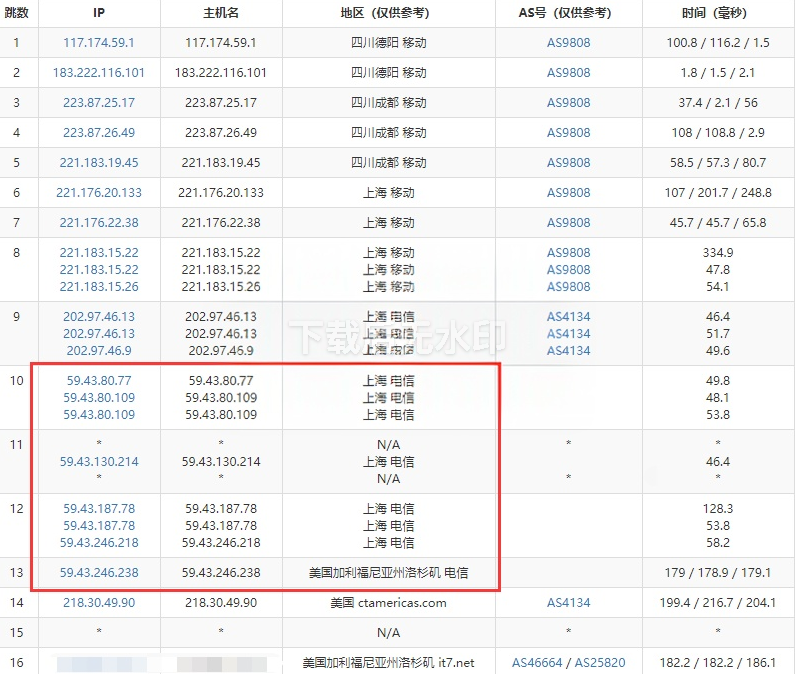Open the 223.87.25.17 IP address link

(98, 103)
